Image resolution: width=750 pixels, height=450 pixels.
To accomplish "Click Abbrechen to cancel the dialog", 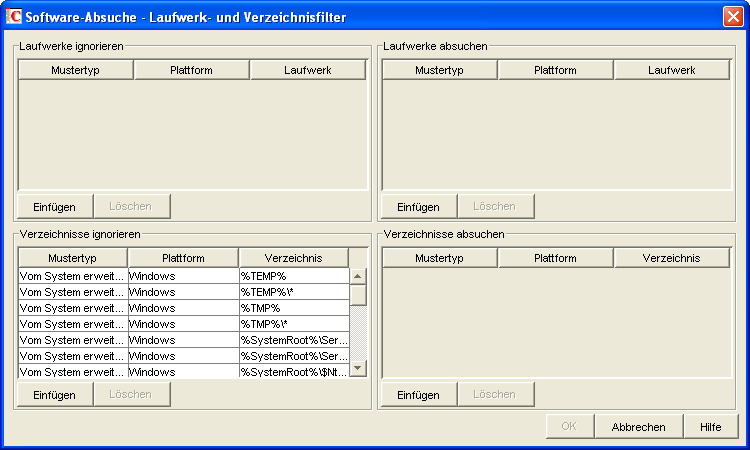I will point(639,426).
